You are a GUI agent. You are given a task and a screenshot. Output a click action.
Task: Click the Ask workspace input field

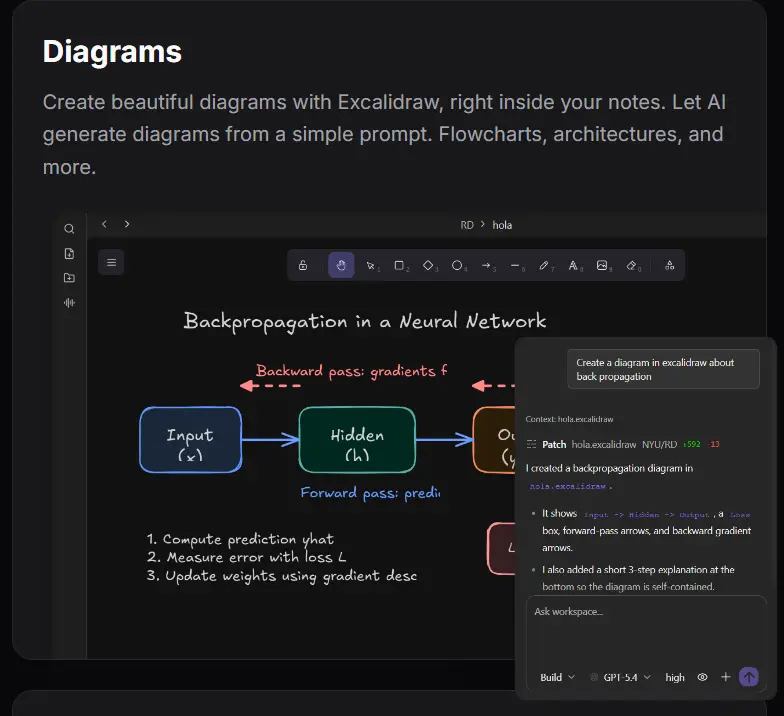[x=646, y=630]
